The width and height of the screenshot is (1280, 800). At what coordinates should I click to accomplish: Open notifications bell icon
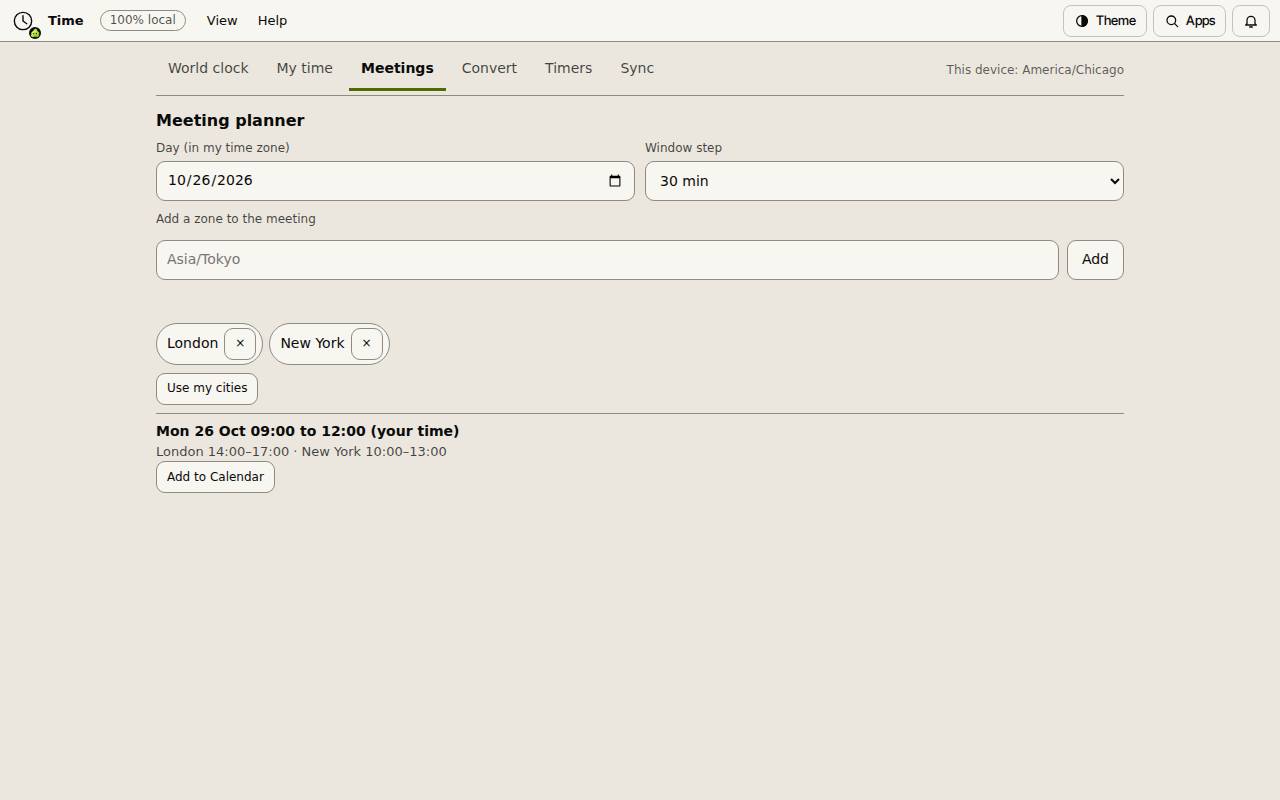click(x=1251, y=21)
